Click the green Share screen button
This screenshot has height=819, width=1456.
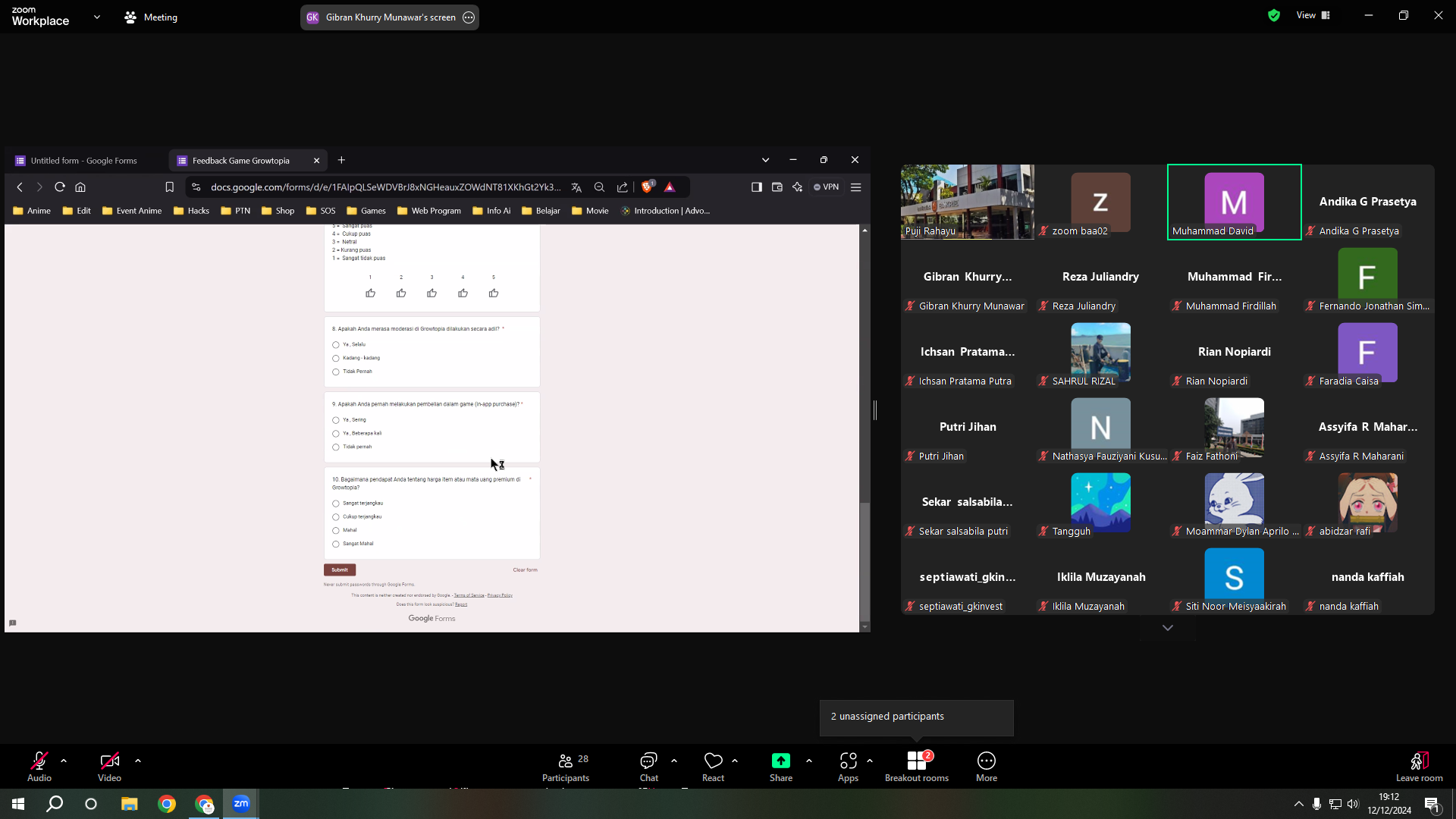click(x=781, y=766)
